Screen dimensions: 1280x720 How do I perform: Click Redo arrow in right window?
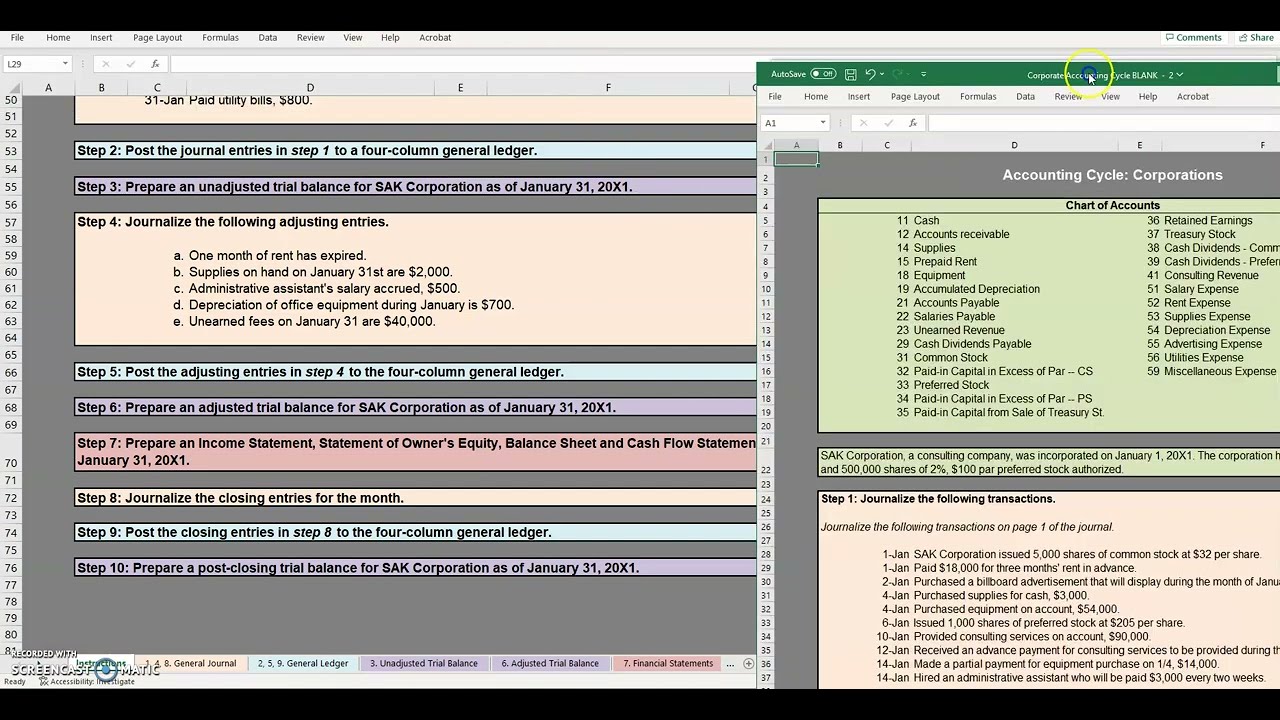(898, 74)
